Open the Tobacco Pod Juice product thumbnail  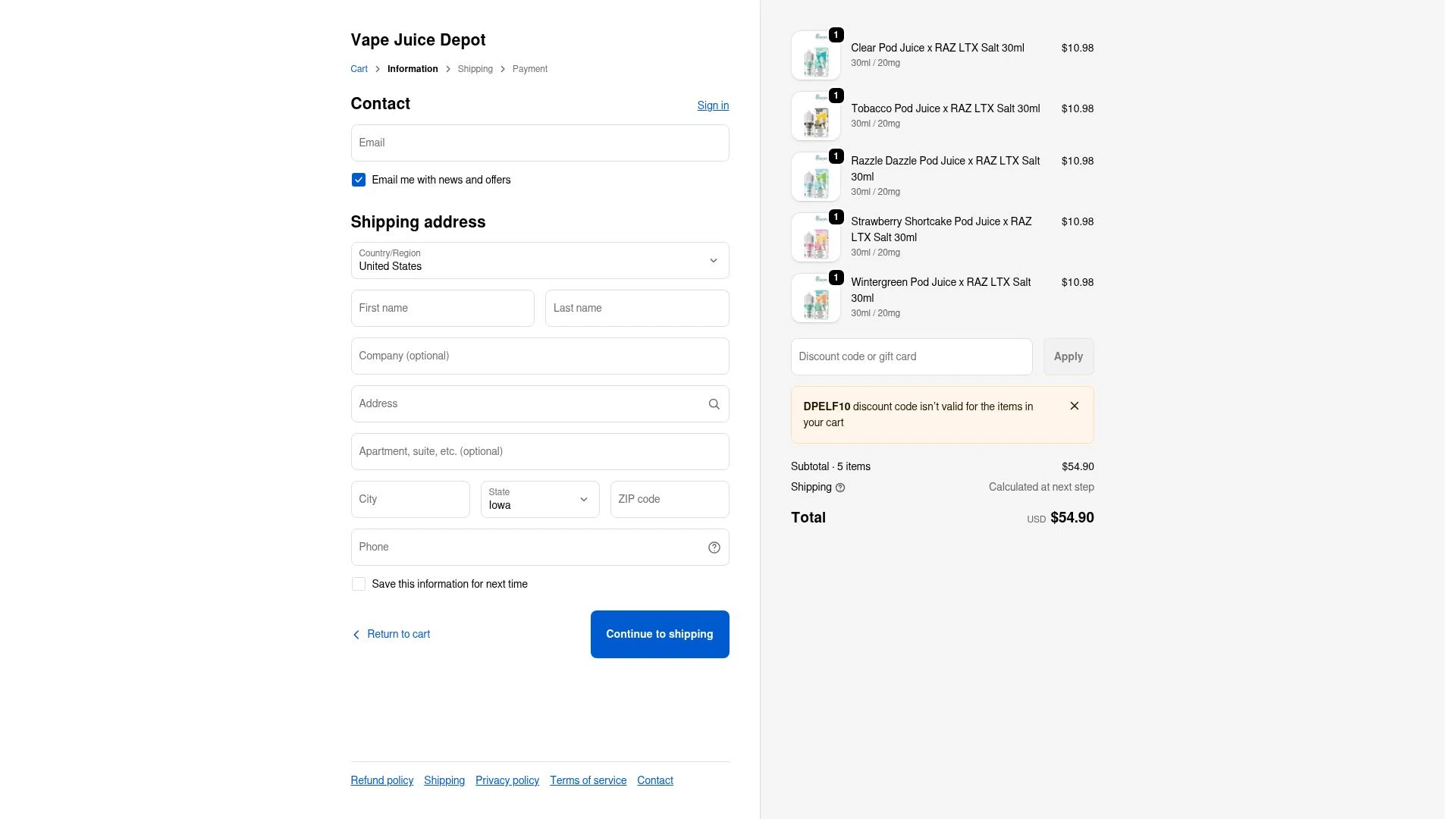tap(815, 116)
